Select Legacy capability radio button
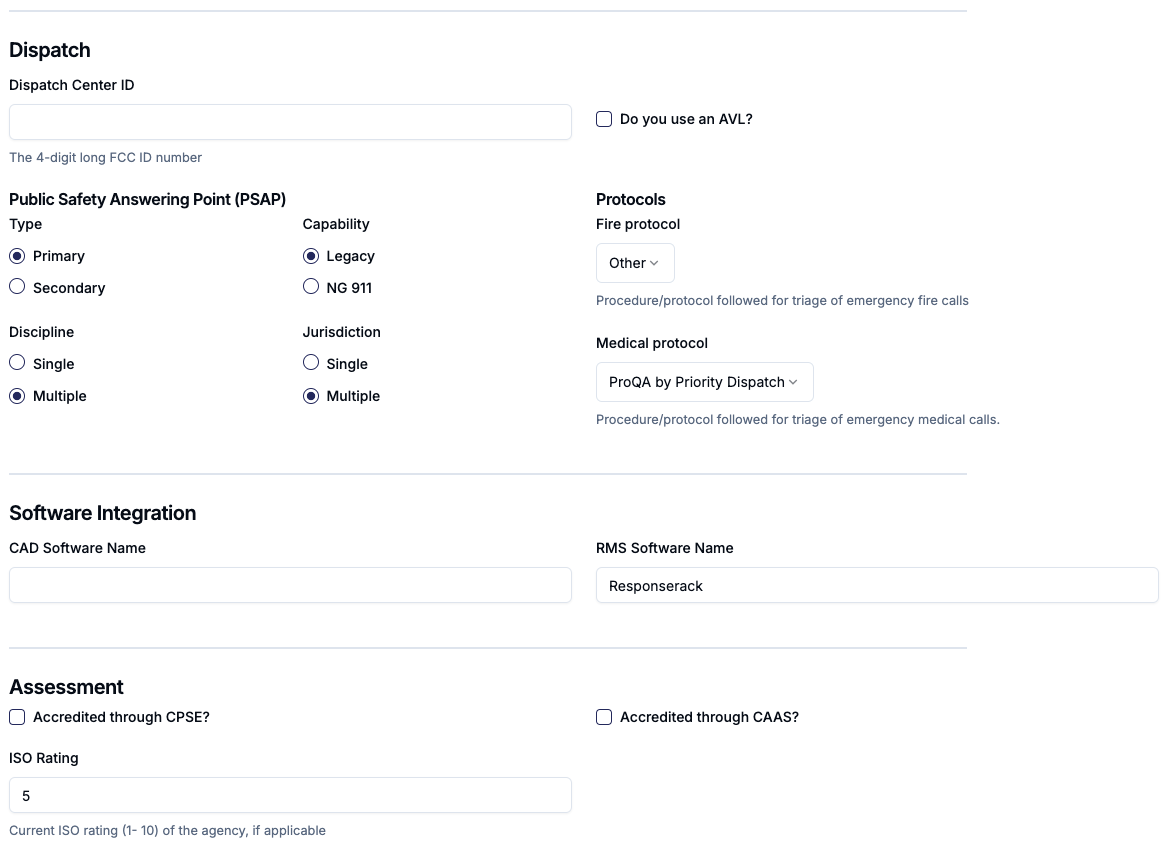The height and width of the screenshot is (857, 1172). pos(311,256)
